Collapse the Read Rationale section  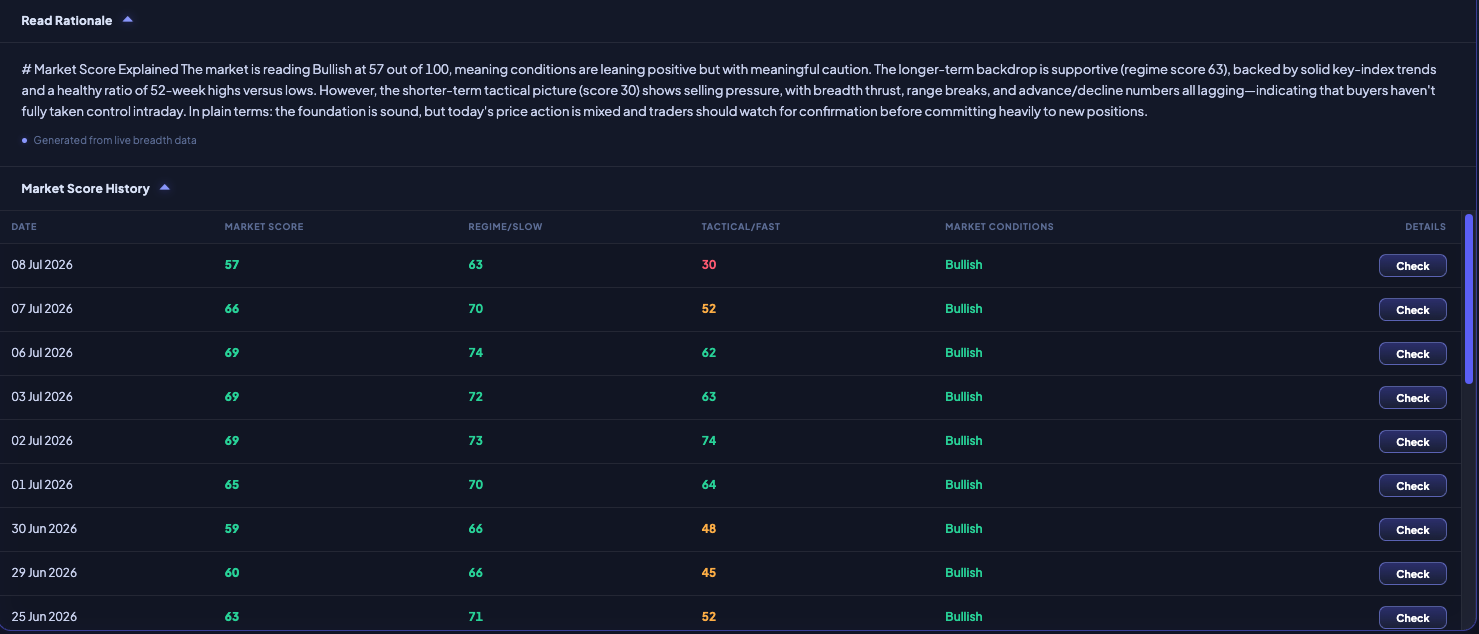coord(77,20)
